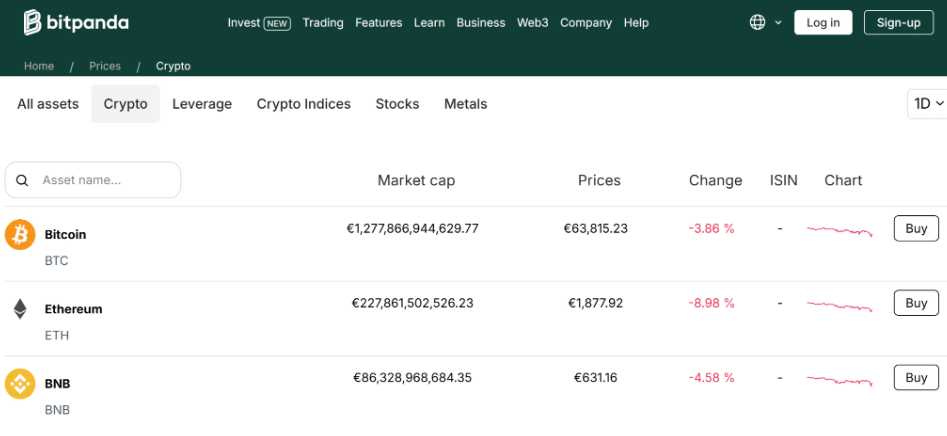Click the BNB coin icon
This screenshot has width=947, height=436.
20,383
